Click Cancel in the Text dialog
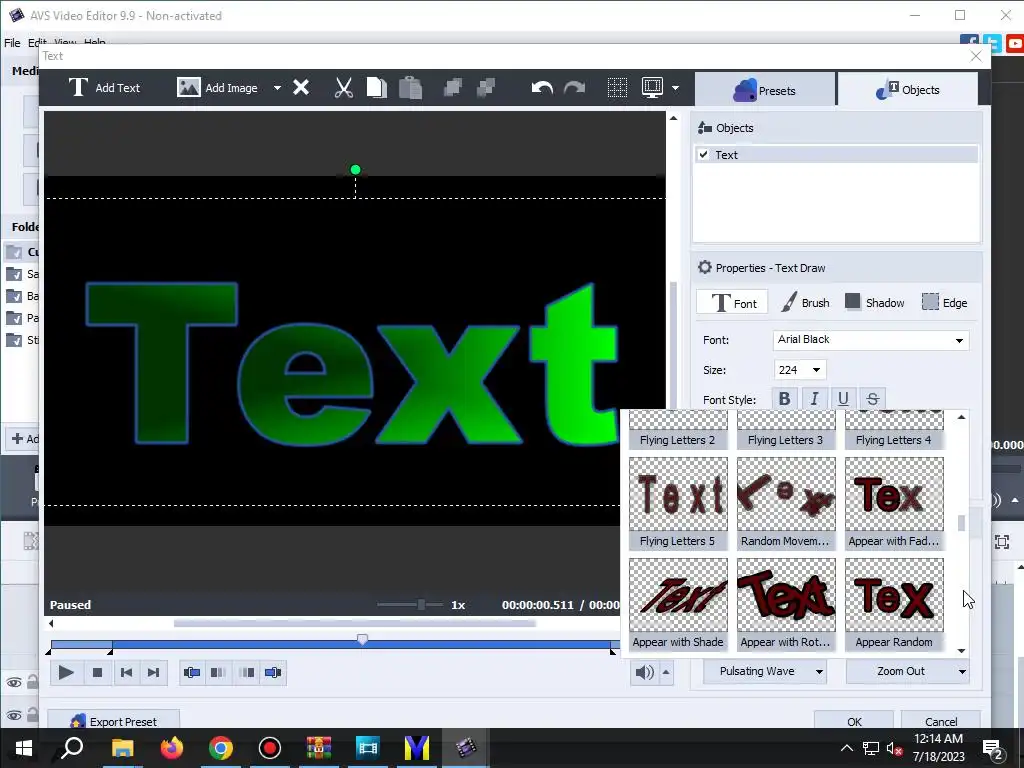This screenshot has width=1024, height=768. click(x=941, y=721)
